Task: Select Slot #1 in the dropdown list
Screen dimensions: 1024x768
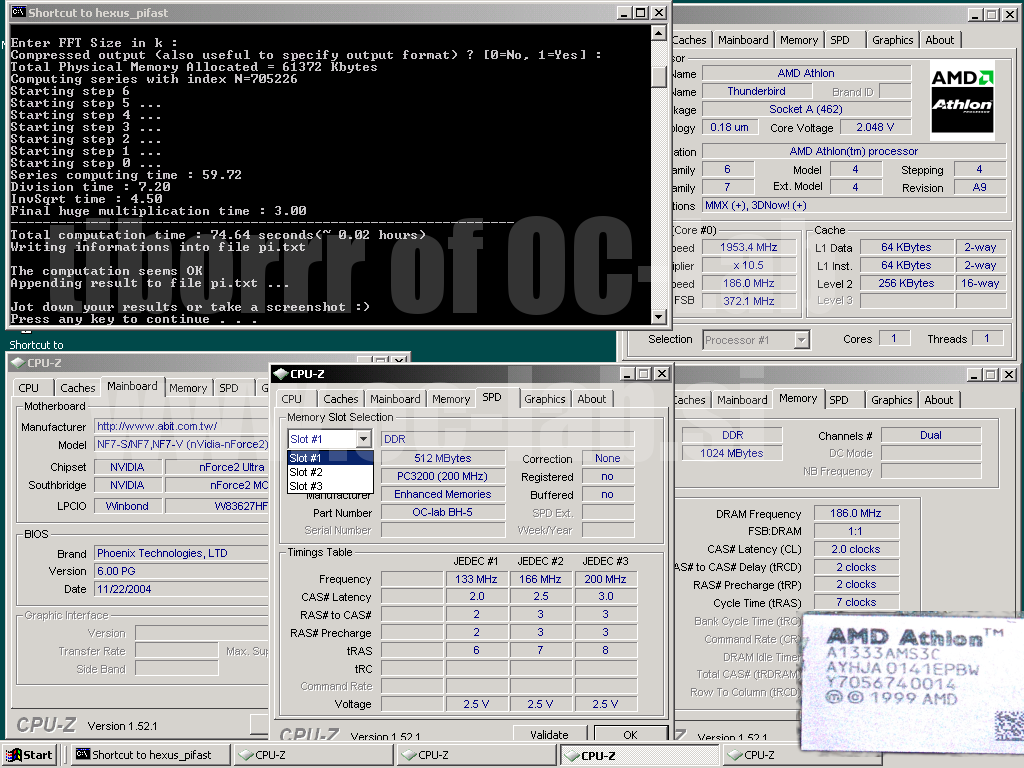Action: click(x=330, y=458)
